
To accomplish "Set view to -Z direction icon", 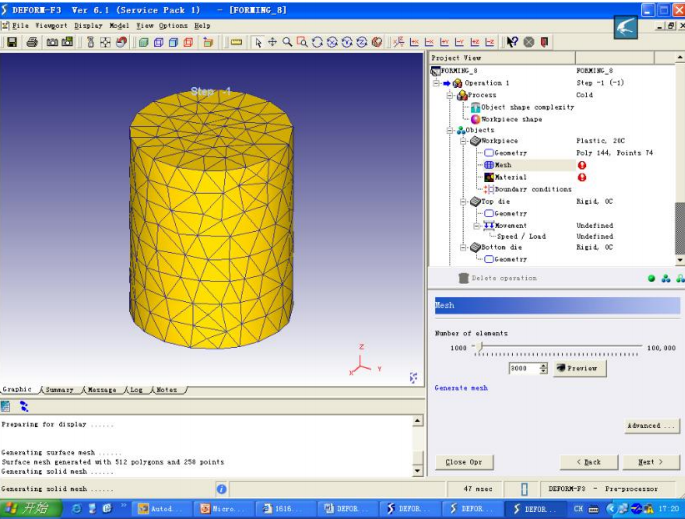I will (x=490, y=42).
